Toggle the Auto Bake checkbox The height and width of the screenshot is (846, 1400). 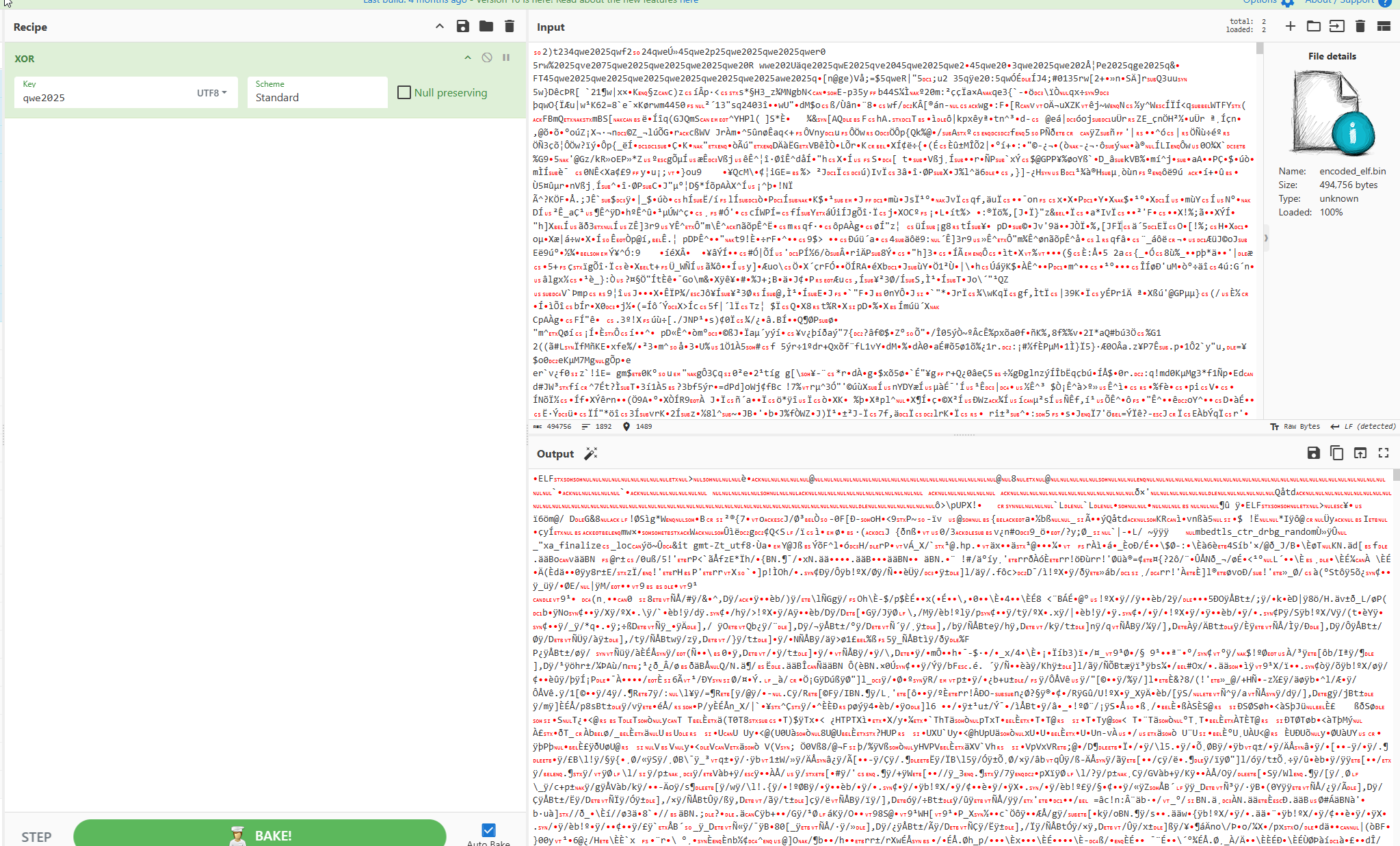[488, 830]
